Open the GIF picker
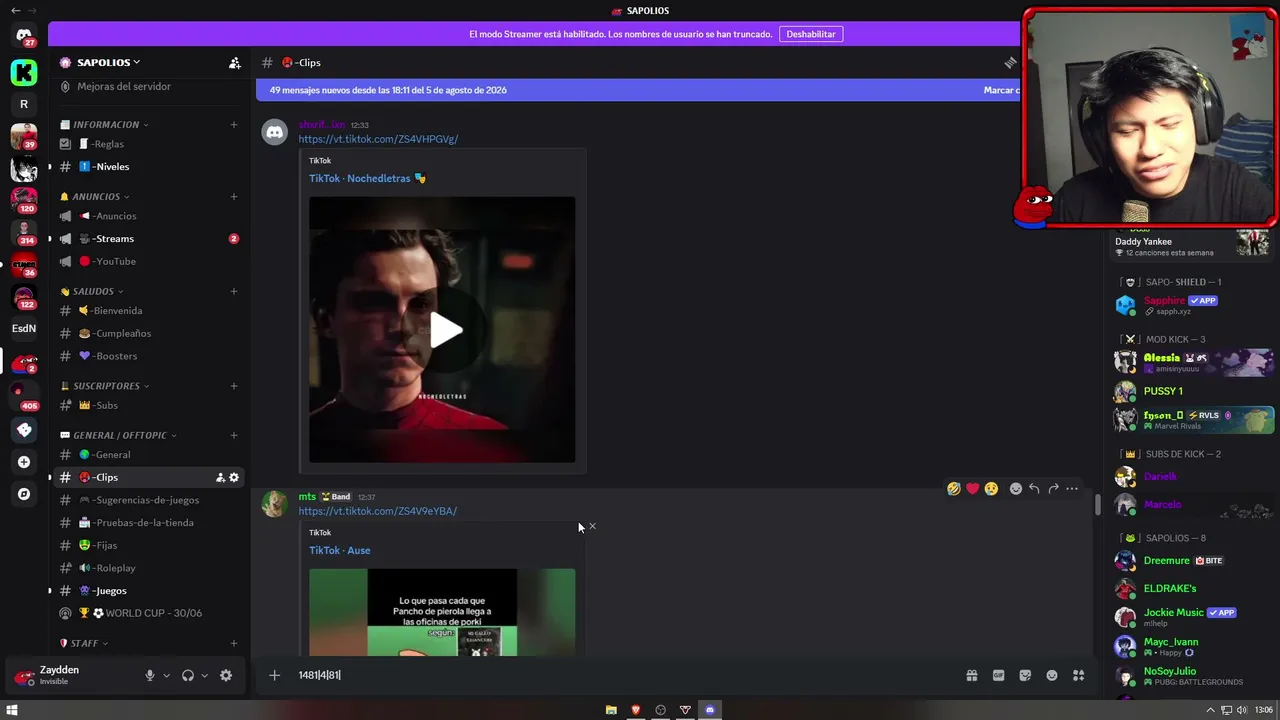The width and height of the screenshot is (1280, 720). (998, 676)
